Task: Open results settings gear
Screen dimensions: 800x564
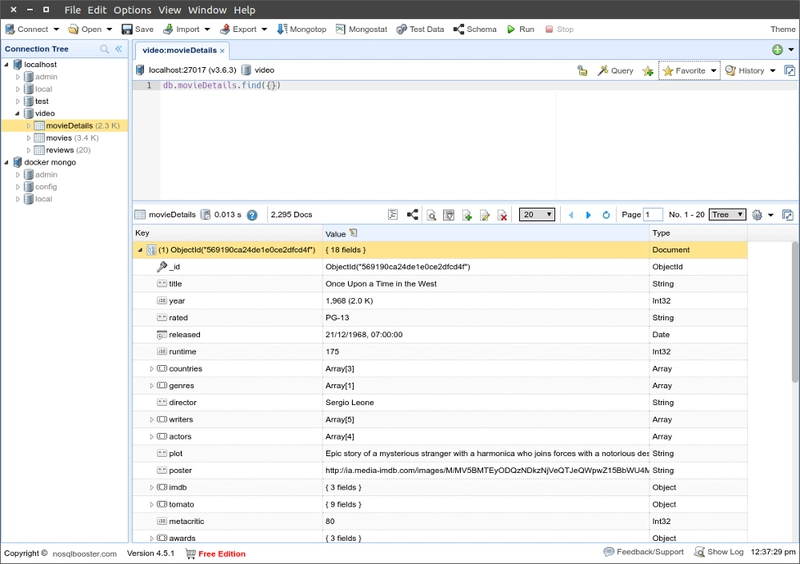Action: pos(757,215)
